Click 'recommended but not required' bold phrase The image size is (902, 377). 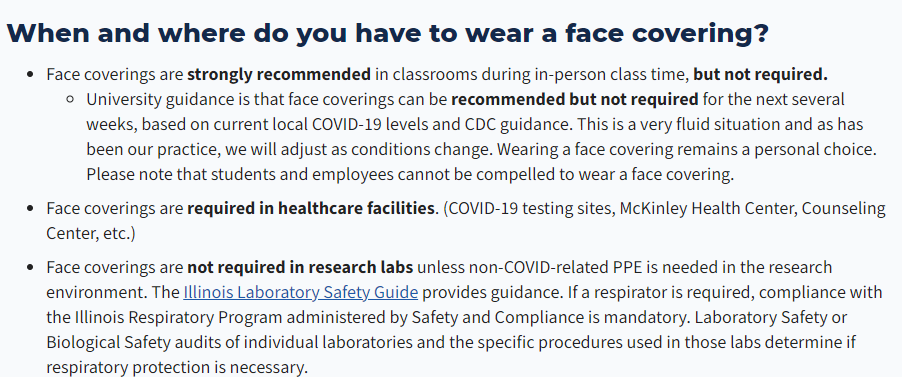(575, 100)
